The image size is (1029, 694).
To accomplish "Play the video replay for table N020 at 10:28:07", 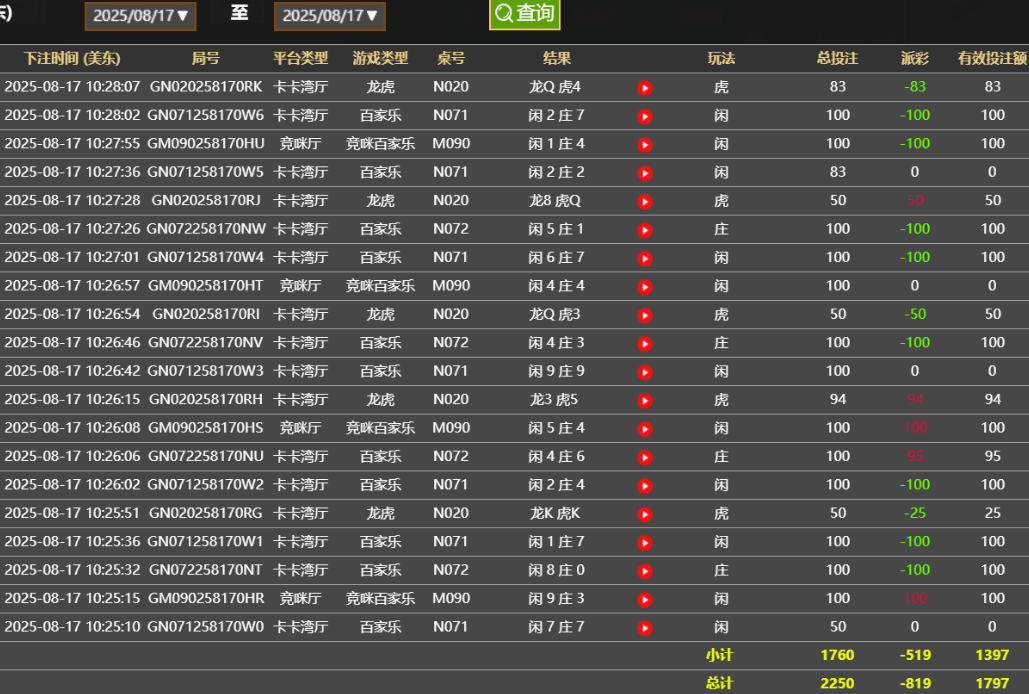I will (x=645, y=87).
